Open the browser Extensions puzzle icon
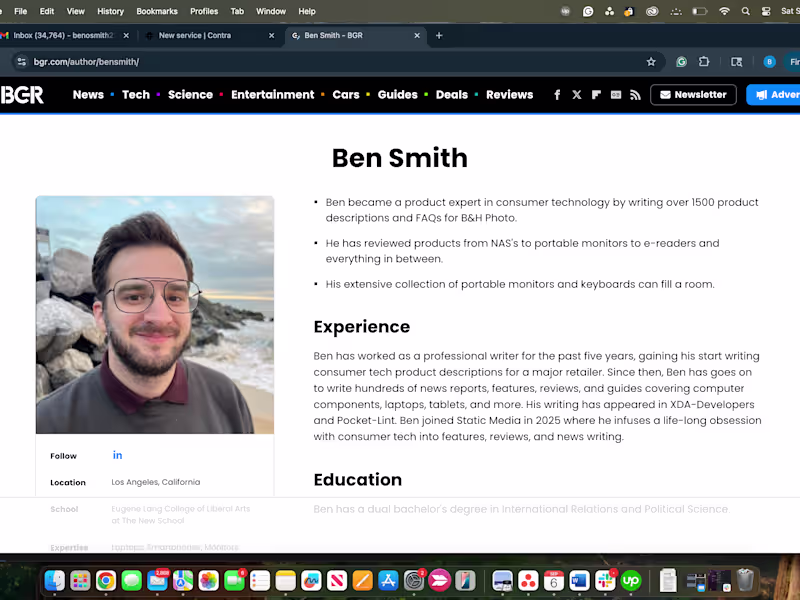Image resolution: width=800 pixels, height=600 pixels. [x=704, y=62]
